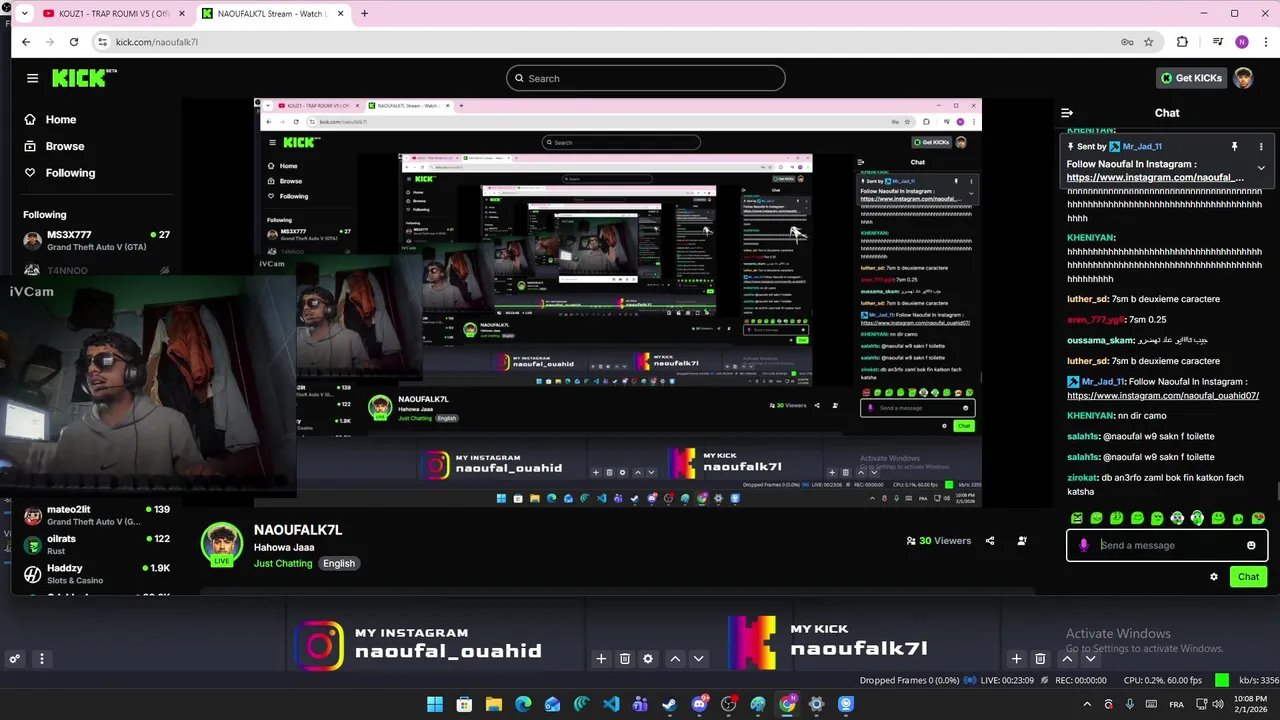
Task: Open the oilrats Rust channel in the sidebar
Action: tap(96, 544)
